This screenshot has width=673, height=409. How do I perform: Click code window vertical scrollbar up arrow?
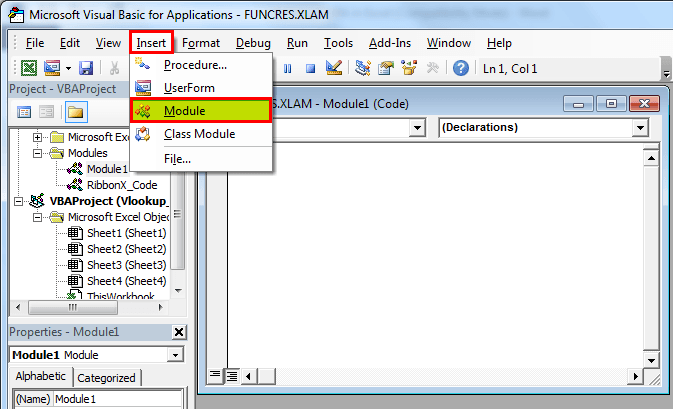pyautogui.click(x=651, y=158)
